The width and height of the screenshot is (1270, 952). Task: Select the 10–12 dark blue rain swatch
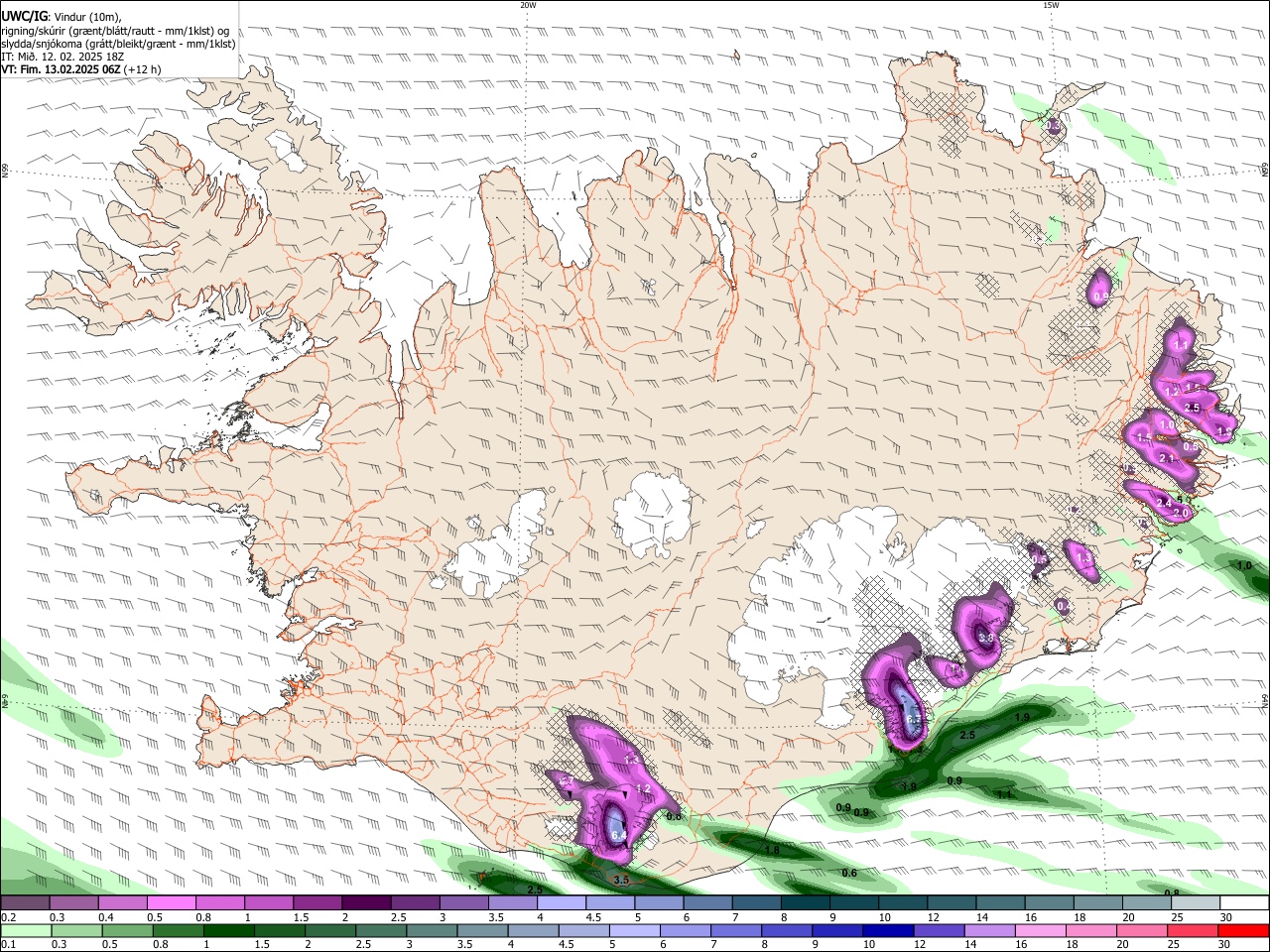pyautogui.click(x=886, y=931)
